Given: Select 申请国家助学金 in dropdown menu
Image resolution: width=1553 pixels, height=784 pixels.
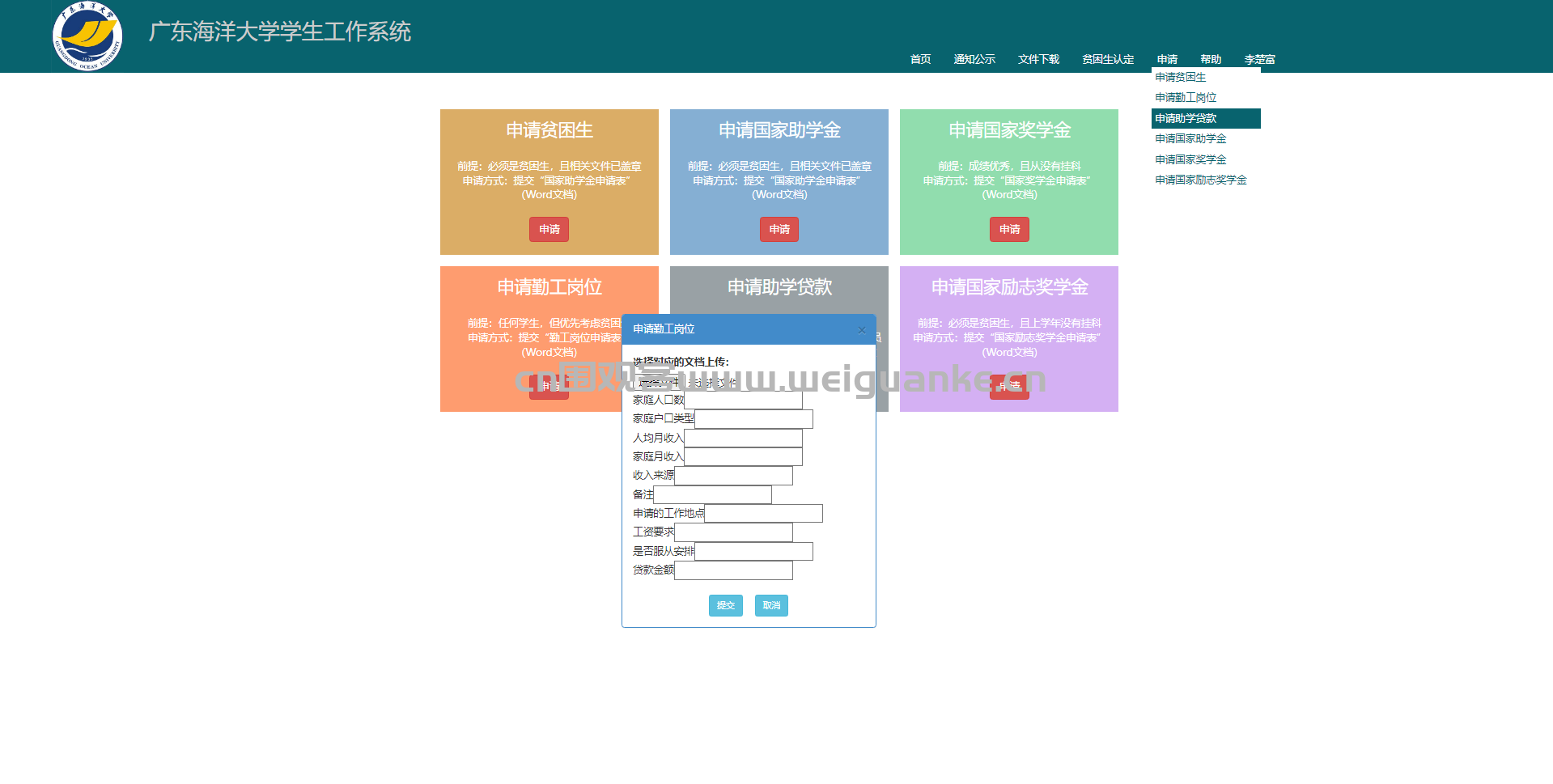Looking at the screenshot, I should coord(1206,139).
